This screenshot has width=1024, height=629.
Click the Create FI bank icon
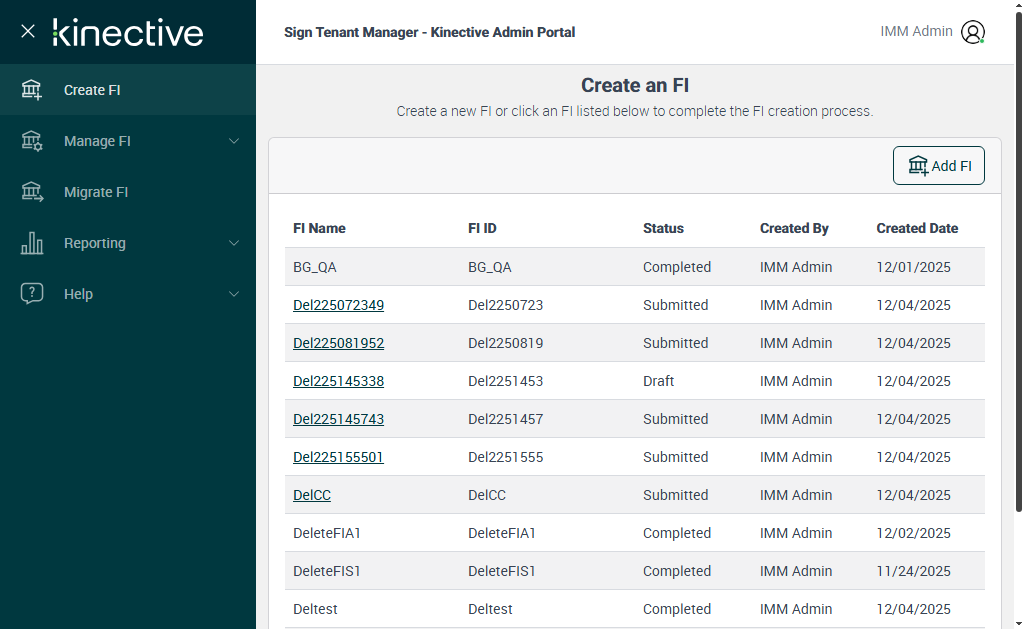32,90
